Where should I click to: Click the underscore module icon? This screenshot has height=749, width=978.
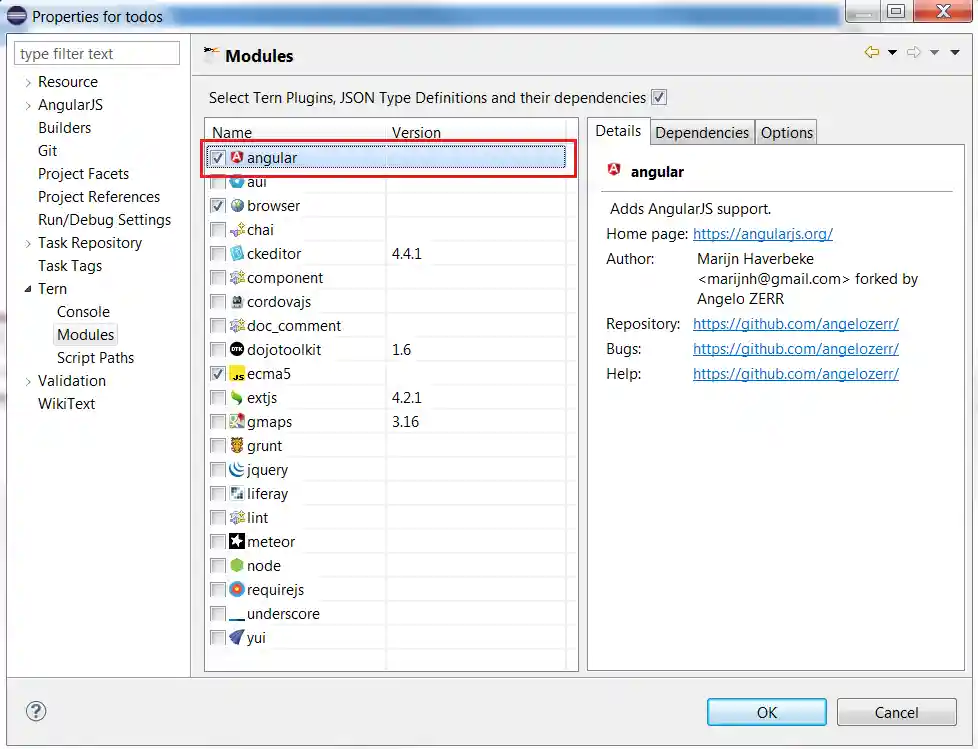point(237,613)
